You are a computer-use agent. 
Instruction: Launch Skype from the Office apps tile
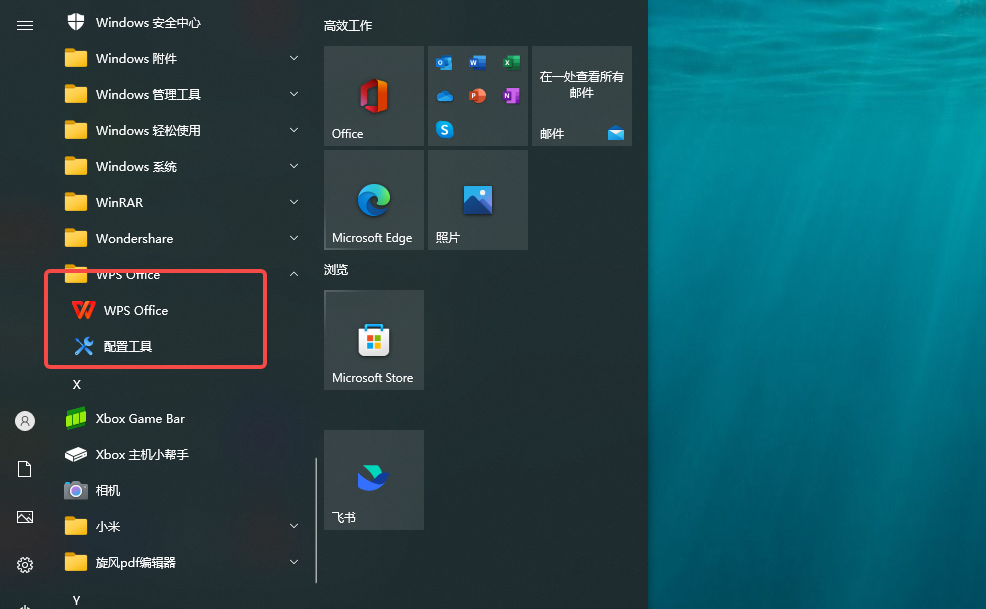tap(444, 130)
